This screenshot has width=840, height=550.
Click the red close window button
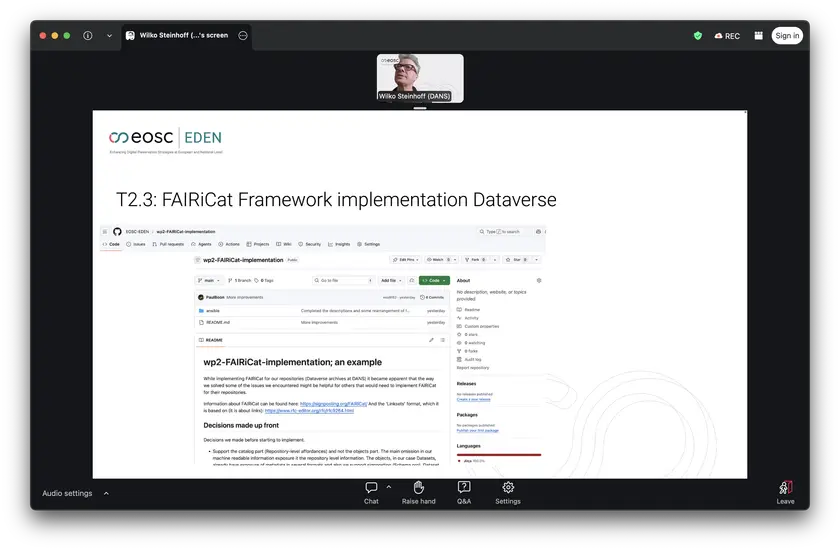click(x=43, y=35)
